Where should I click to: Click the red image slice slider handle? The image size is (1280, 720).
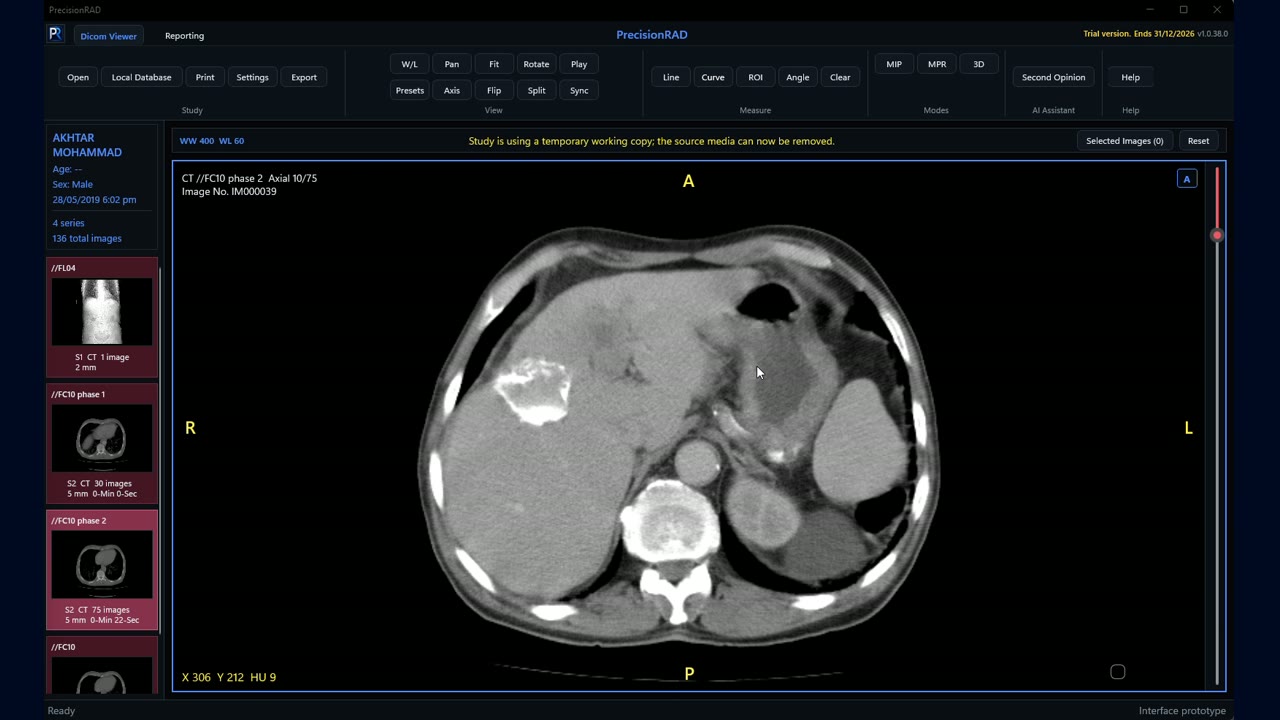pyautogui.click(x=1217, y=236)
